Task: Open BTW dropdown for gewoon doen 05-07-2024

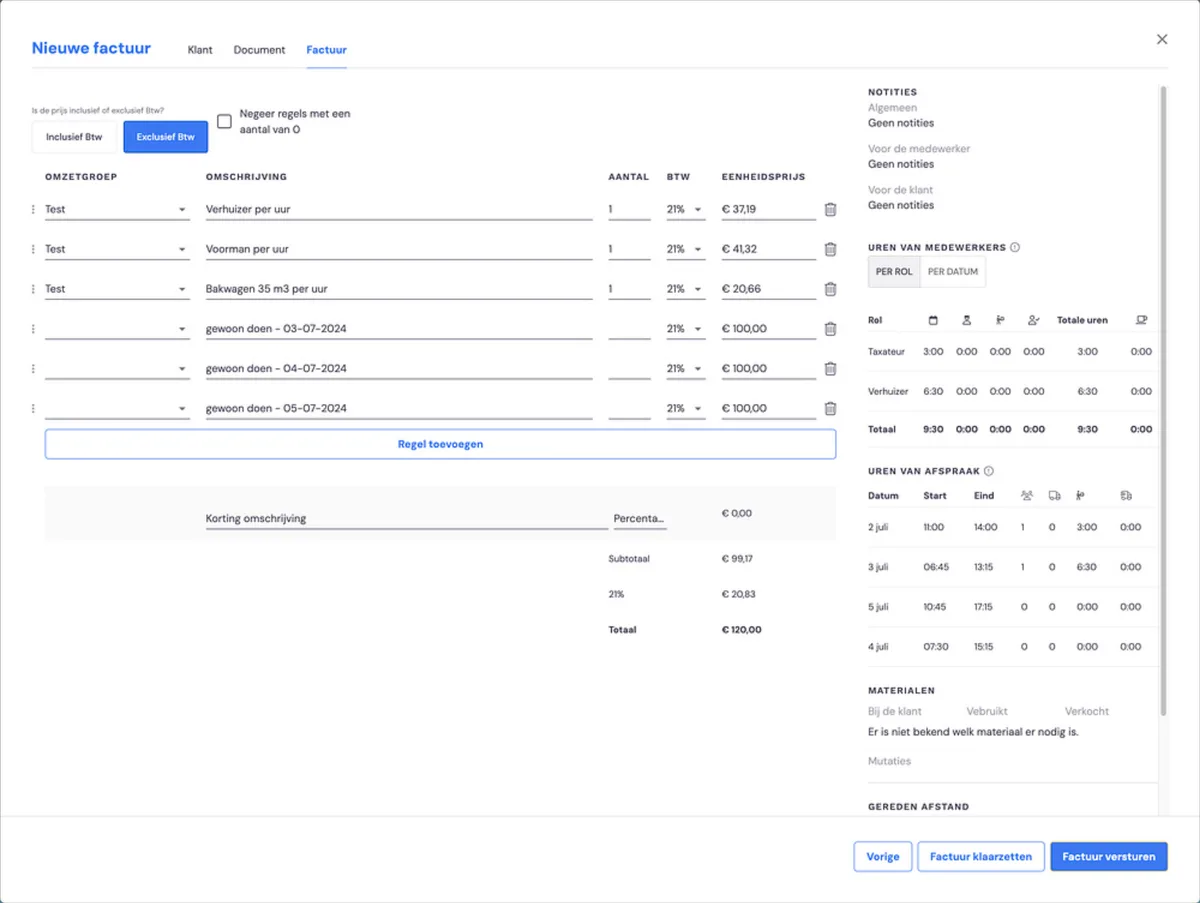Action: pos(686,409)
